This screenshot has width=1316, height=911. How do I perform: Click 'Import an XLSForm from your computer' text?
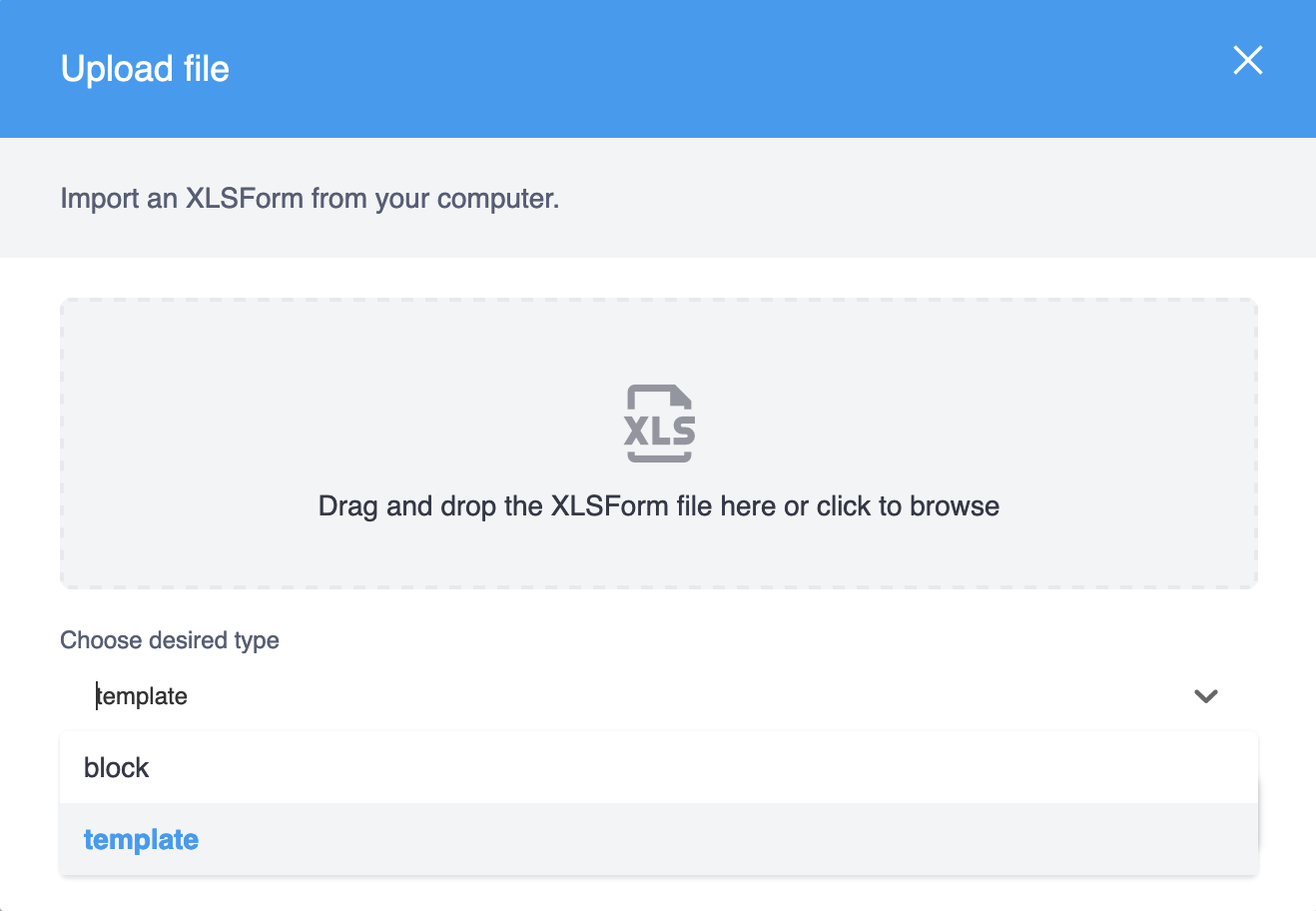(310, 199)
